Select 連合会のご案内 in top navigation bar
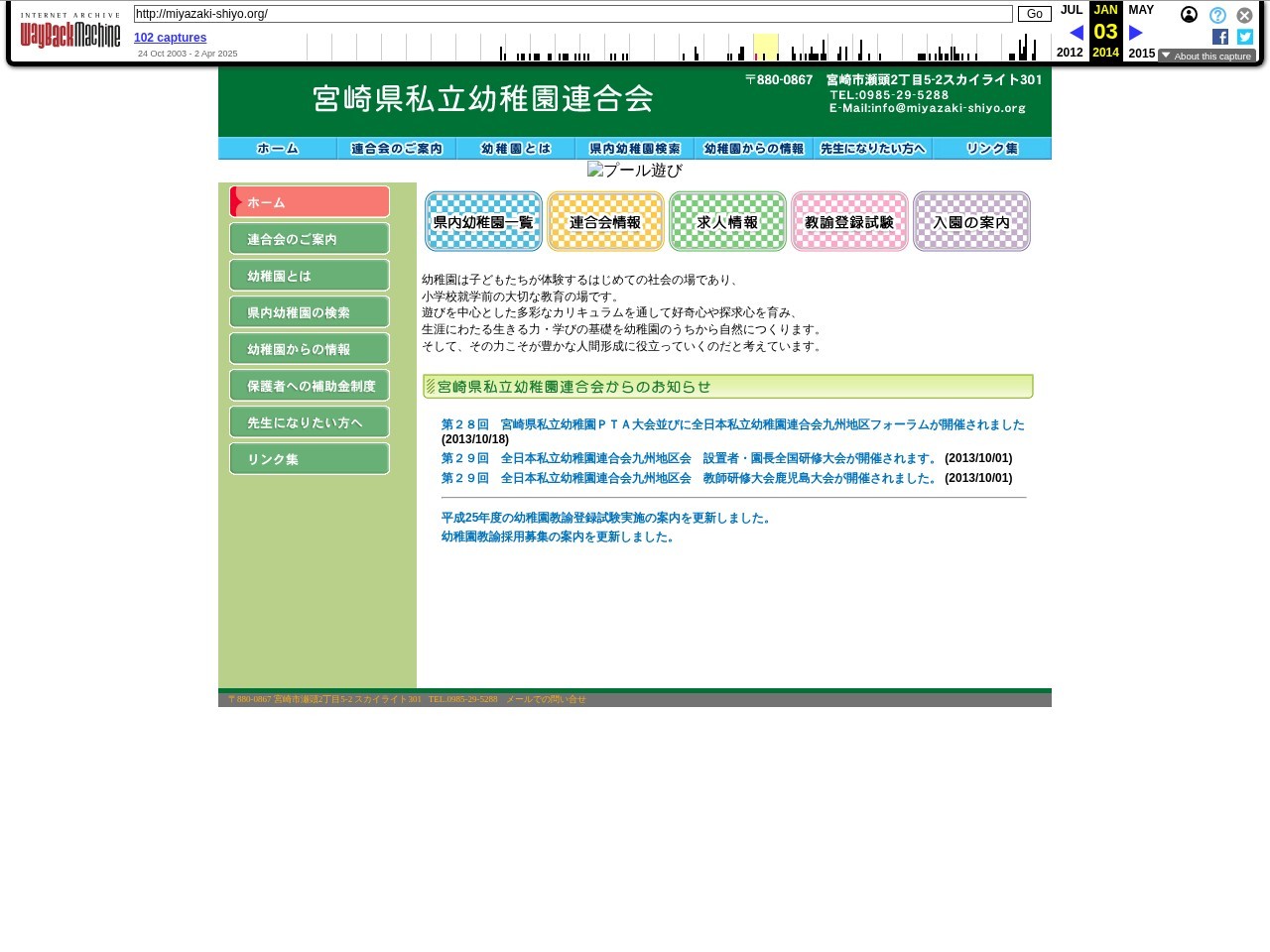 (x=396, y=149)
